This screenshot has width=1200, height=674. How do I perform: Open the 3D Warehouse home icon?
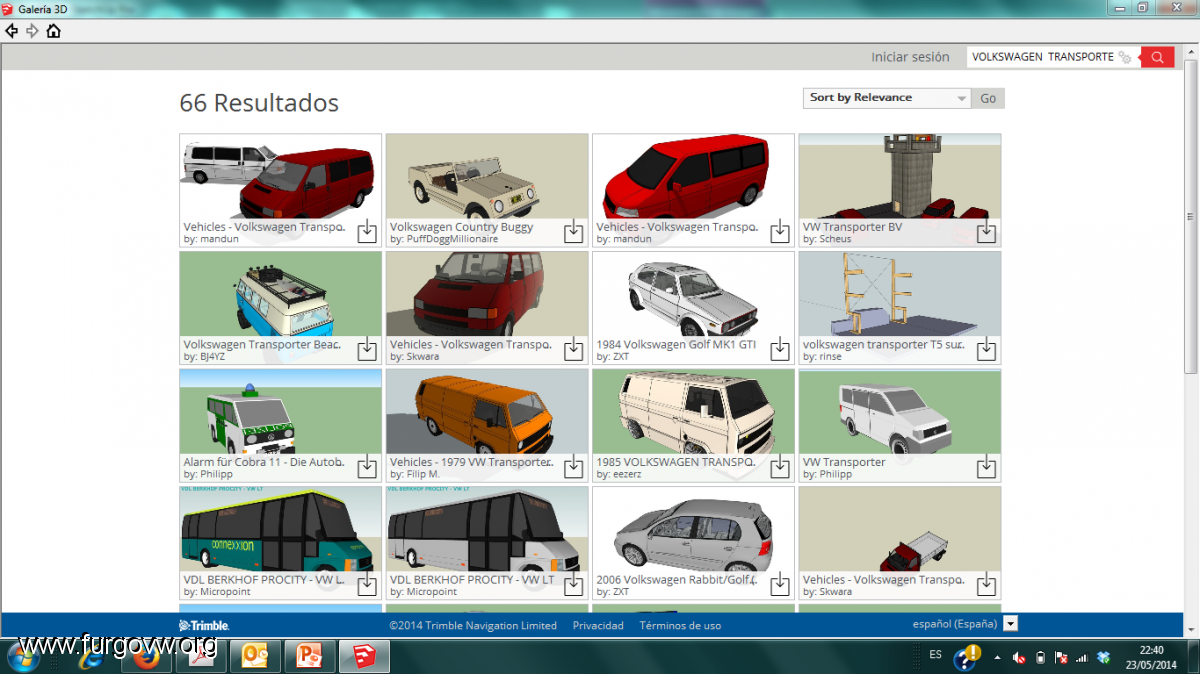(x=54, y=31)
